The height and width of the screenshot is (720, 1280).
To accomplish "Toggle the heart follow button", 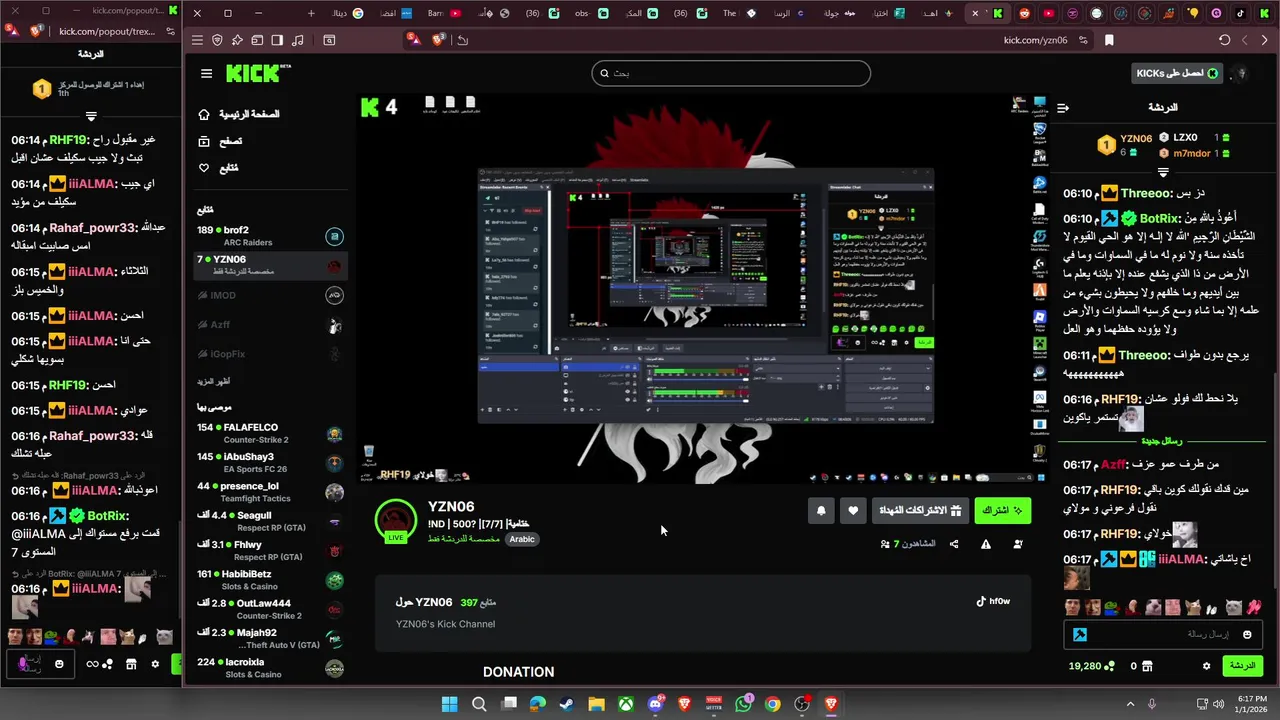I will [x=853, y=510].
